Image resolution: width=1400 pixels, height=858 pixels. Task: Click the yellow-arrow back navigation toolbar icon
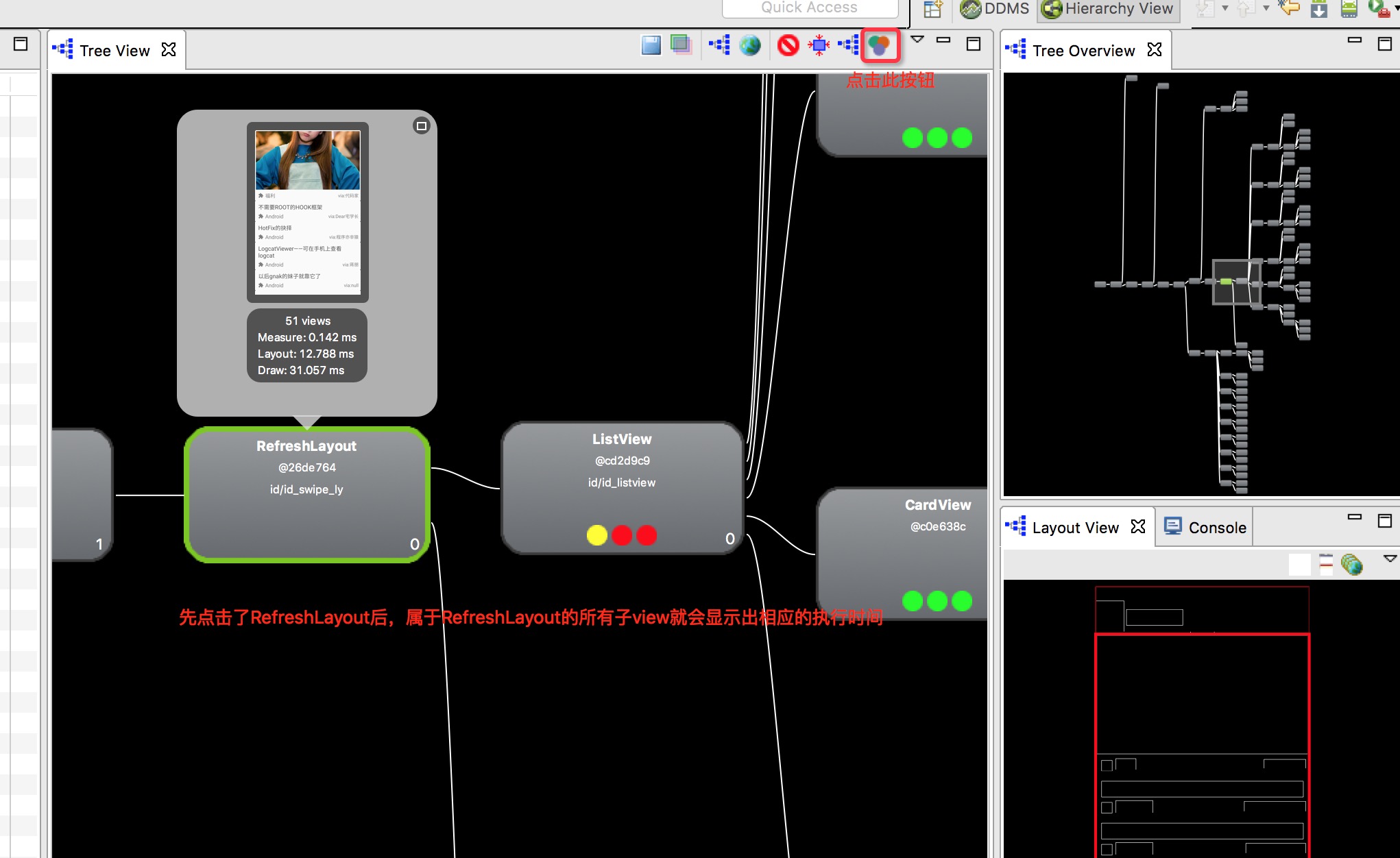pyautogui.click(x=1290, y=8)
